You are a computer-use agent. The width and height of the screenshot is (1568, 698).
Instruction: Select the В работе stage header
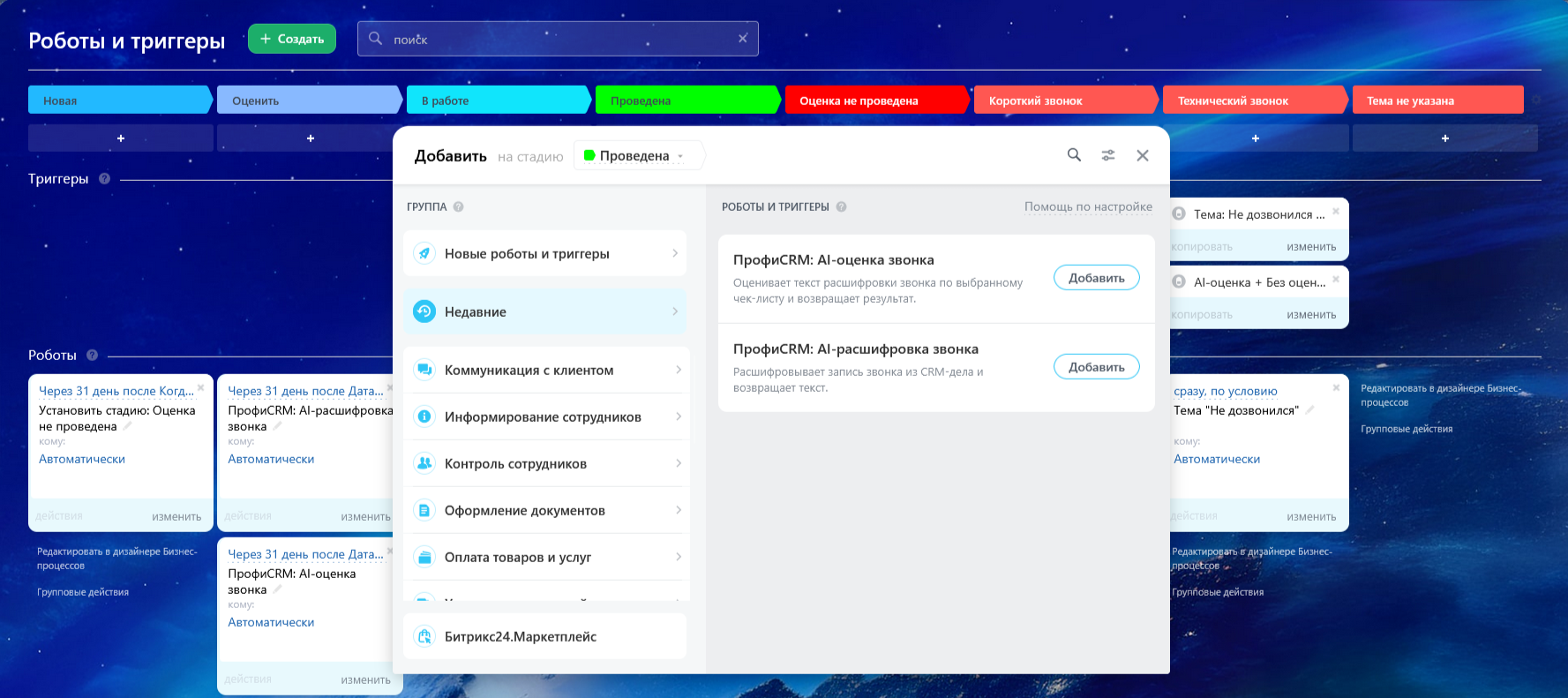(x=499, y=100)
